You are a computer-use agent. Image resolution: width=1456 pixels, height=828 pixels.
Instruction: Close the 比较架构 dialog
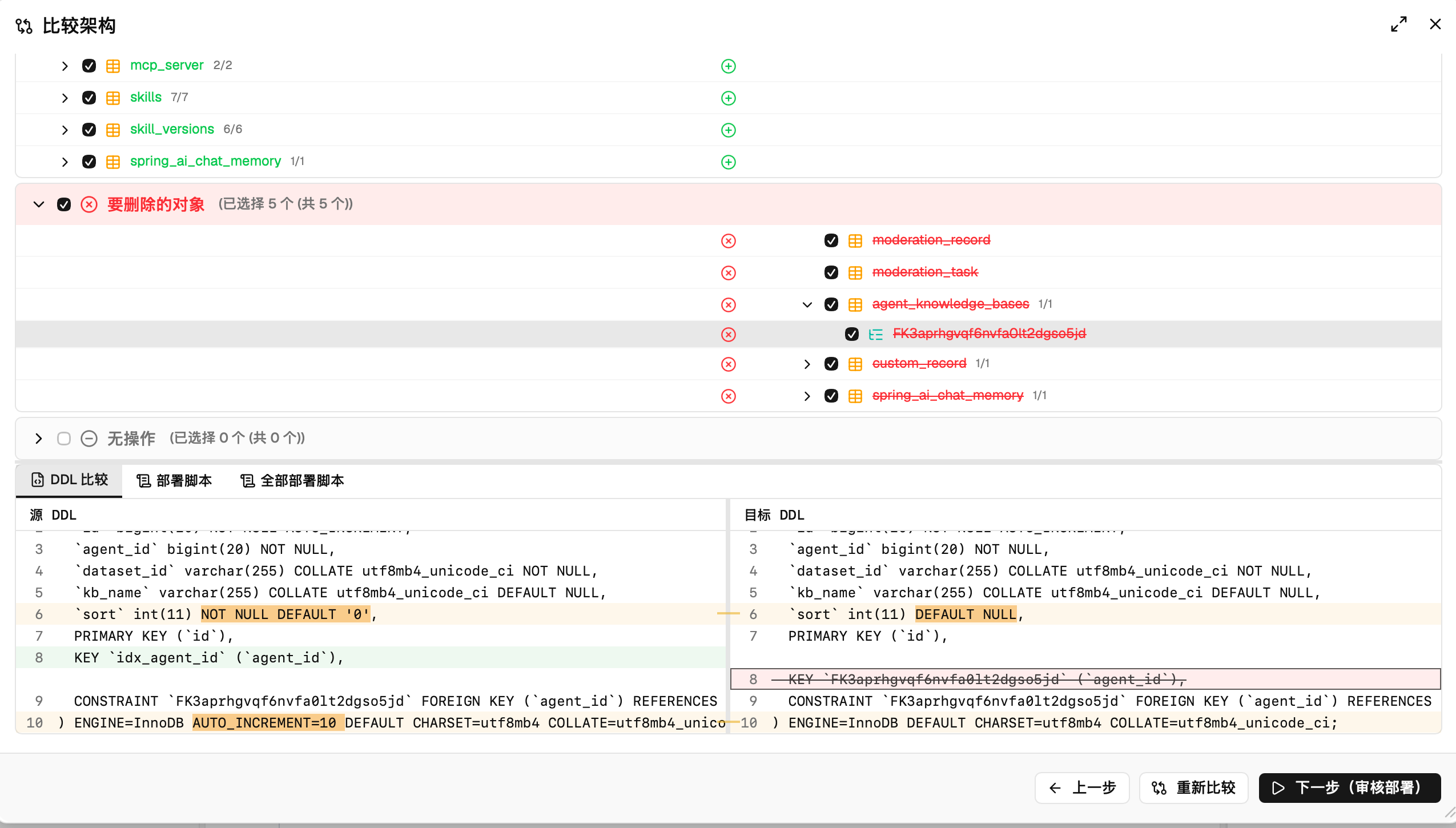pos(1435,25)
